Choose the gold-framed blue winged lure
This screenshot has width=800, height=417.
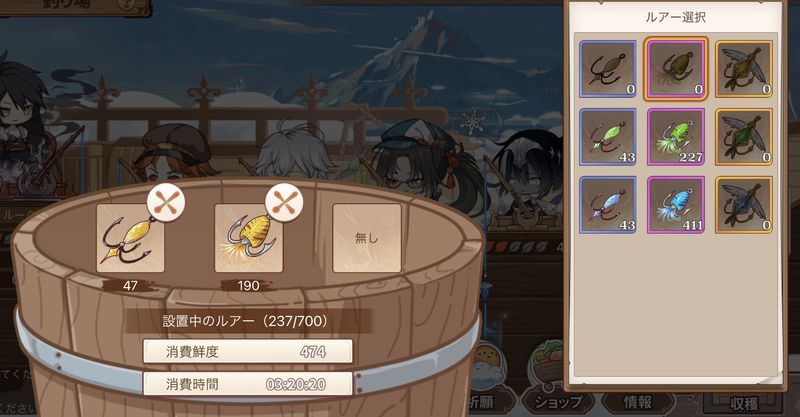(743, 205)
